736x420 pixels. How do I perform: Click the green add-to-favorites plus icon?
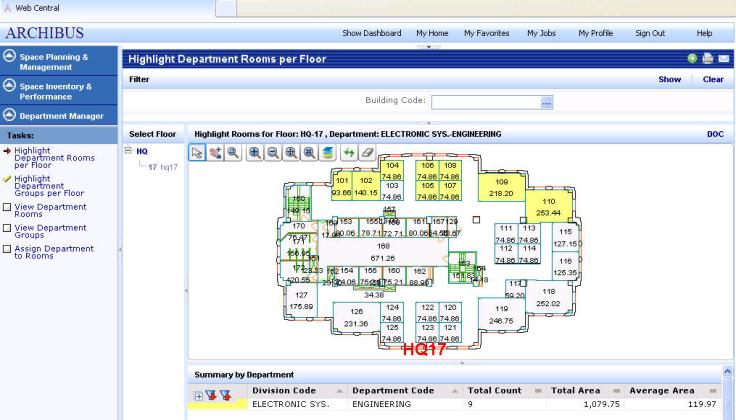pyautogui.click(x=692, y=58)
